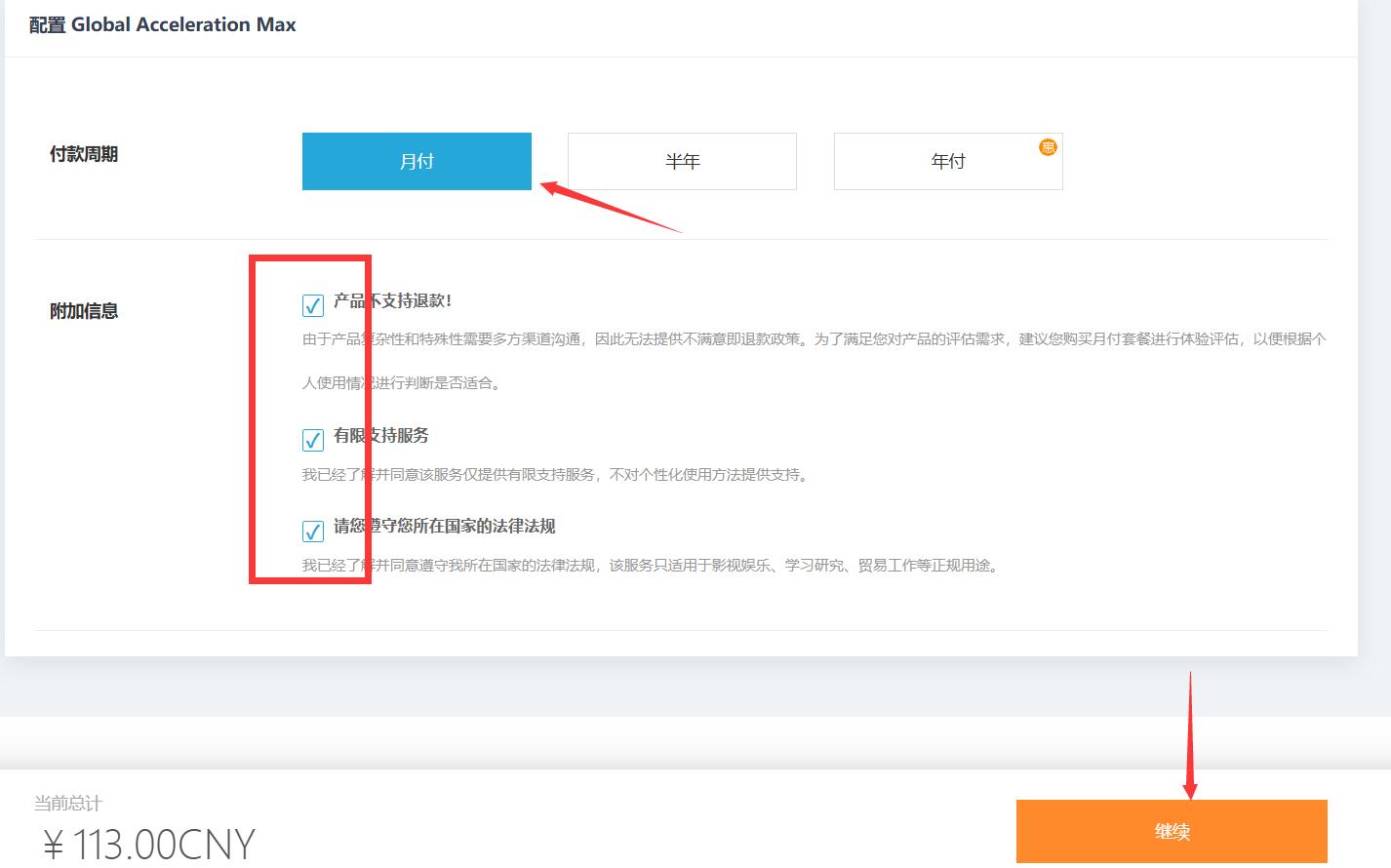Toggle the 有限支持服务 checkbox

(313, 440)
